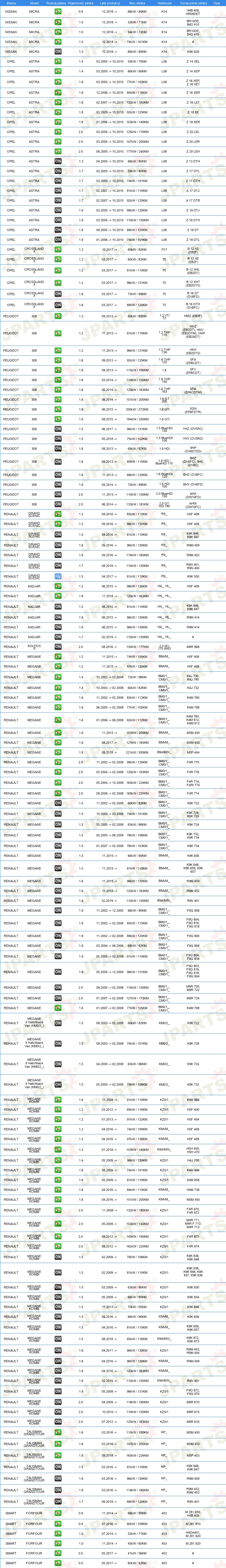Viewport: 226px width, 1568px height.
Task: Click body code P17 in Crossland X row
Action: tap(164, 250)
